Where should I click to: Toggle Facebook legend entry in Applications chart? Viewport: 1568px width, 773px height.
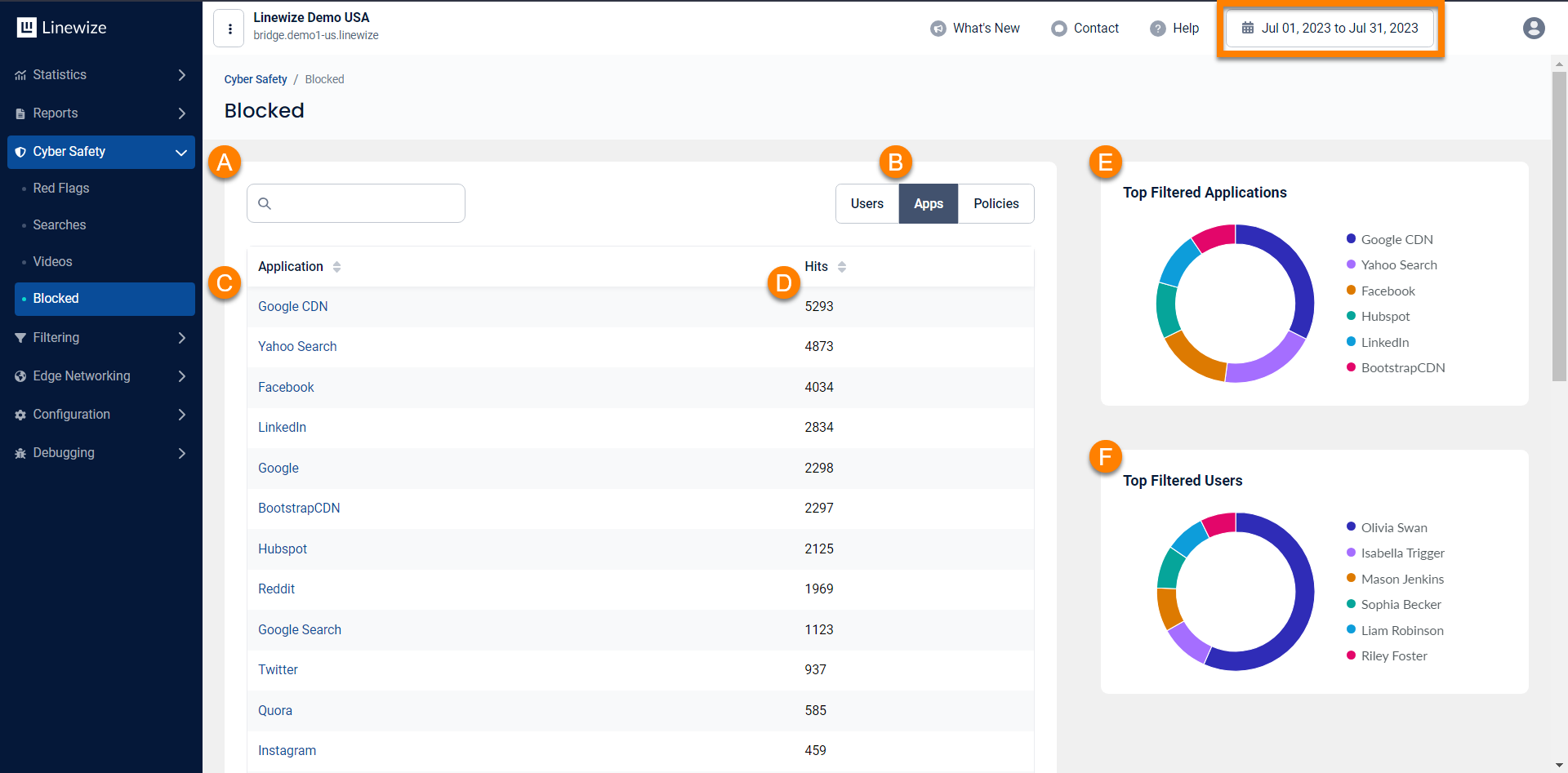pyautogui.click(x=1387, y=291)
